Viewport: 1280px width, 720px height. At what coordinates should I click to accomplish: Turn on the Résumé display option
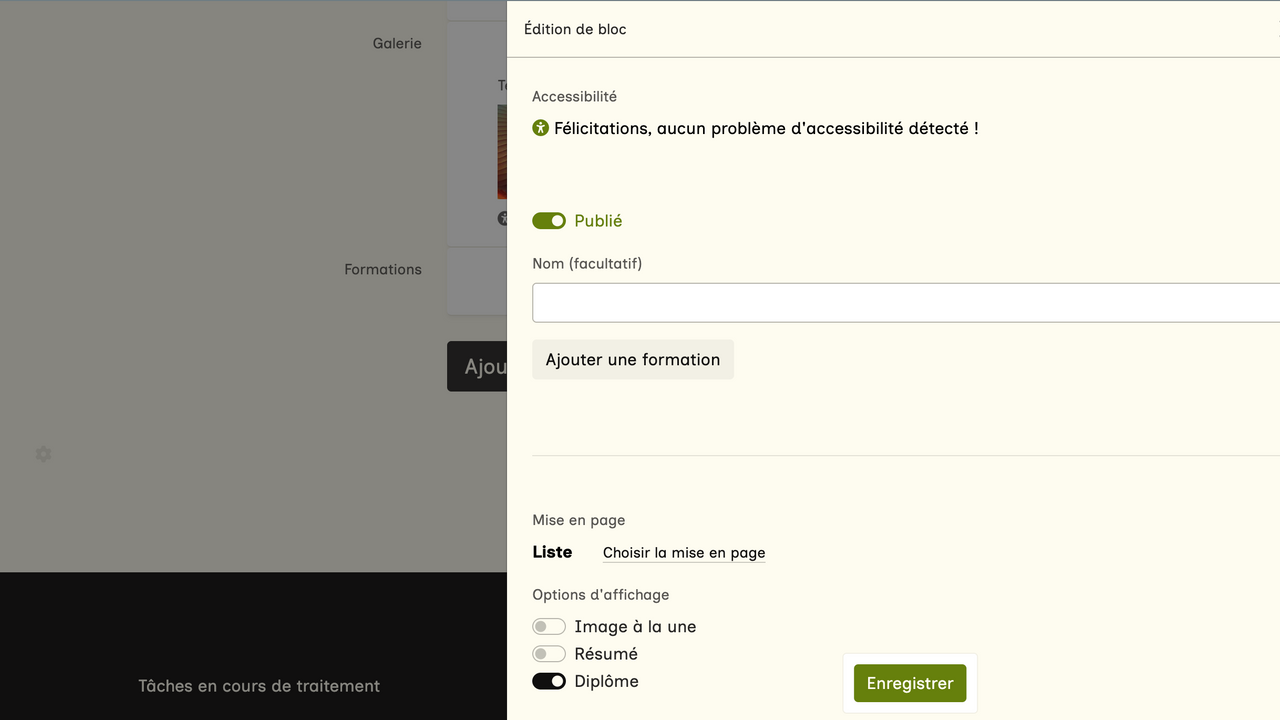pyautogui.click(x=549, y=654)
